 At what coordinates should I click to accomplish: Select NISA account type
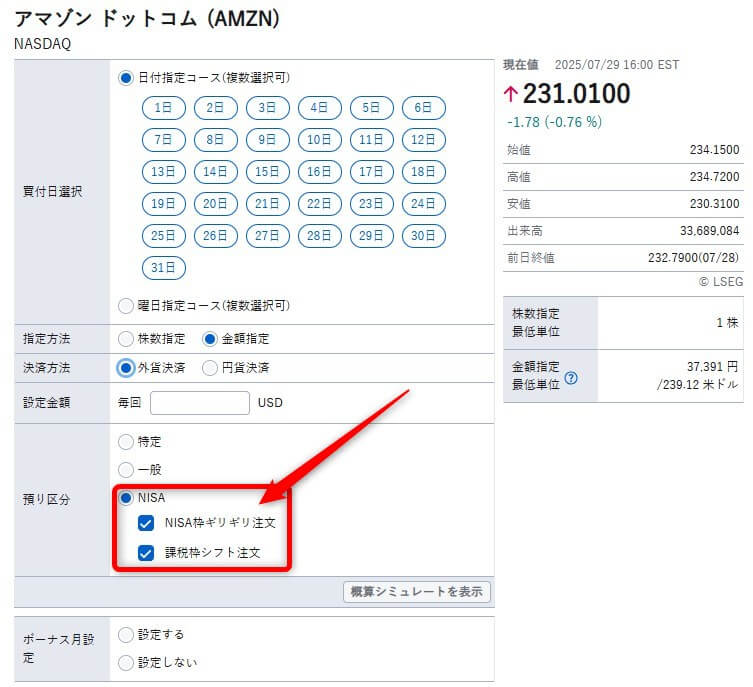[126, 498]
